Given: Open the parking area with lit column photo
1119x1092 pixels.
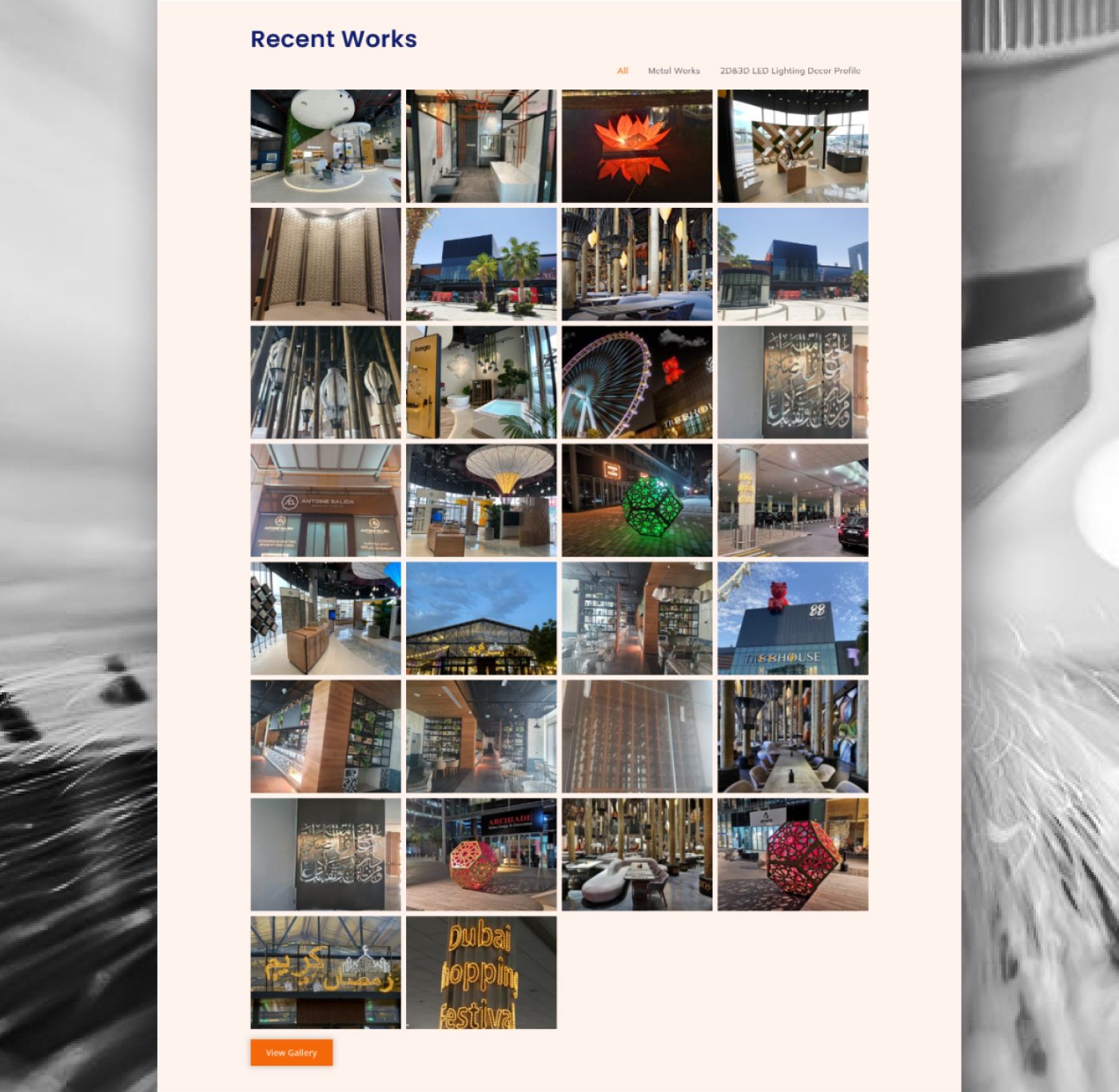Looking at the screenshot, I should coord(792,500).
